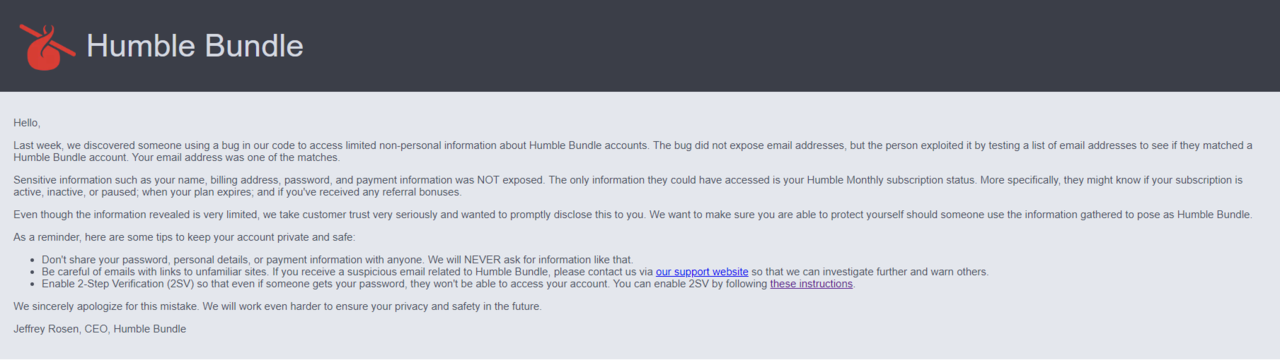Click empty area of dark header banner
Image resolution: width=1280 pixels, height=360 pixels.
pos(800,46)
